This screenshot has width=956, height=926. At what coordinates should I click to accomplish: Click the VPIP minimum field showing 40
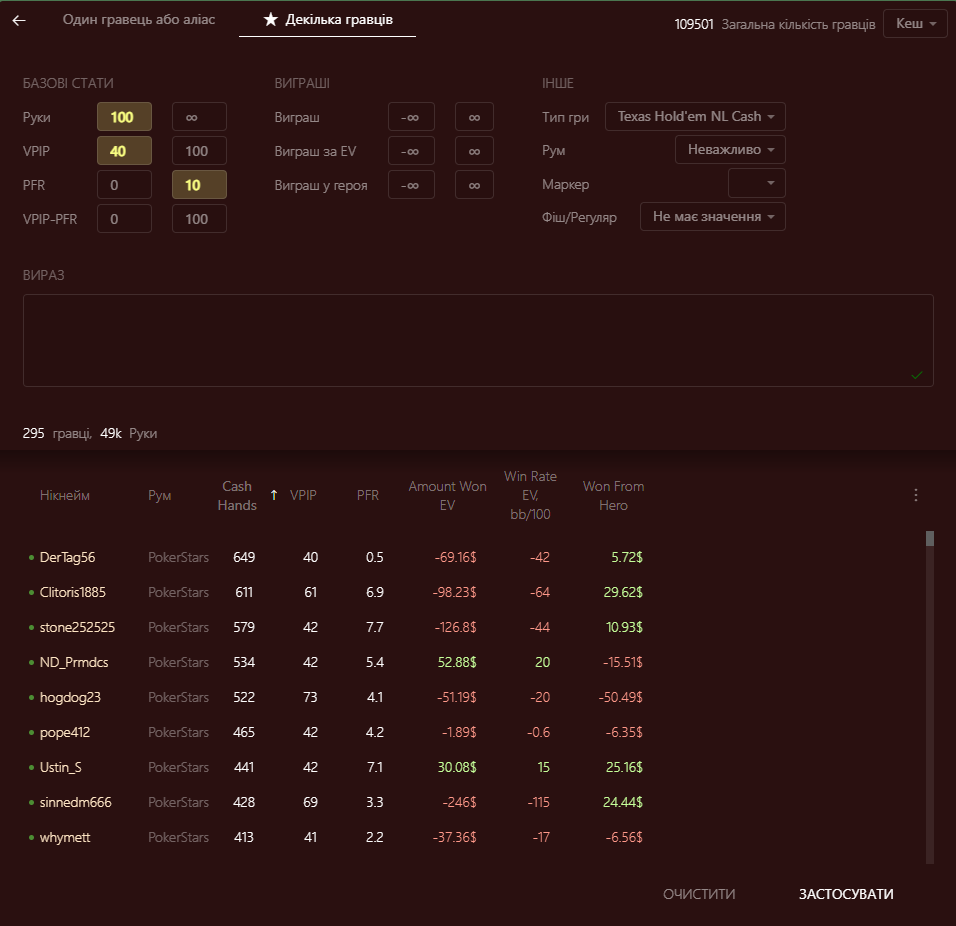(x=124, y=151)
